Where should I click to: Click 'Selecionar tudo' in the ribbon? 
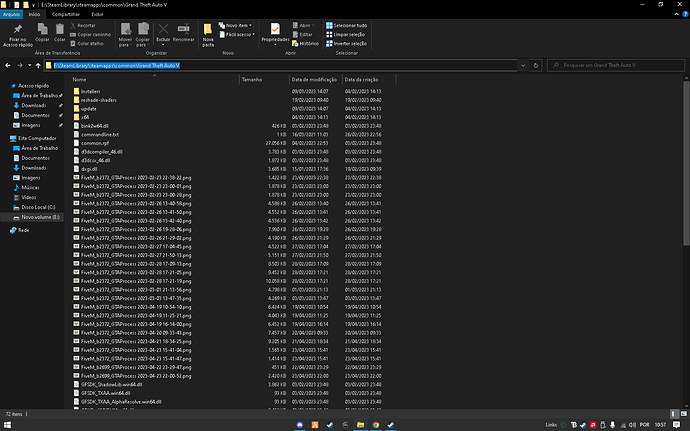pos(347,24)
